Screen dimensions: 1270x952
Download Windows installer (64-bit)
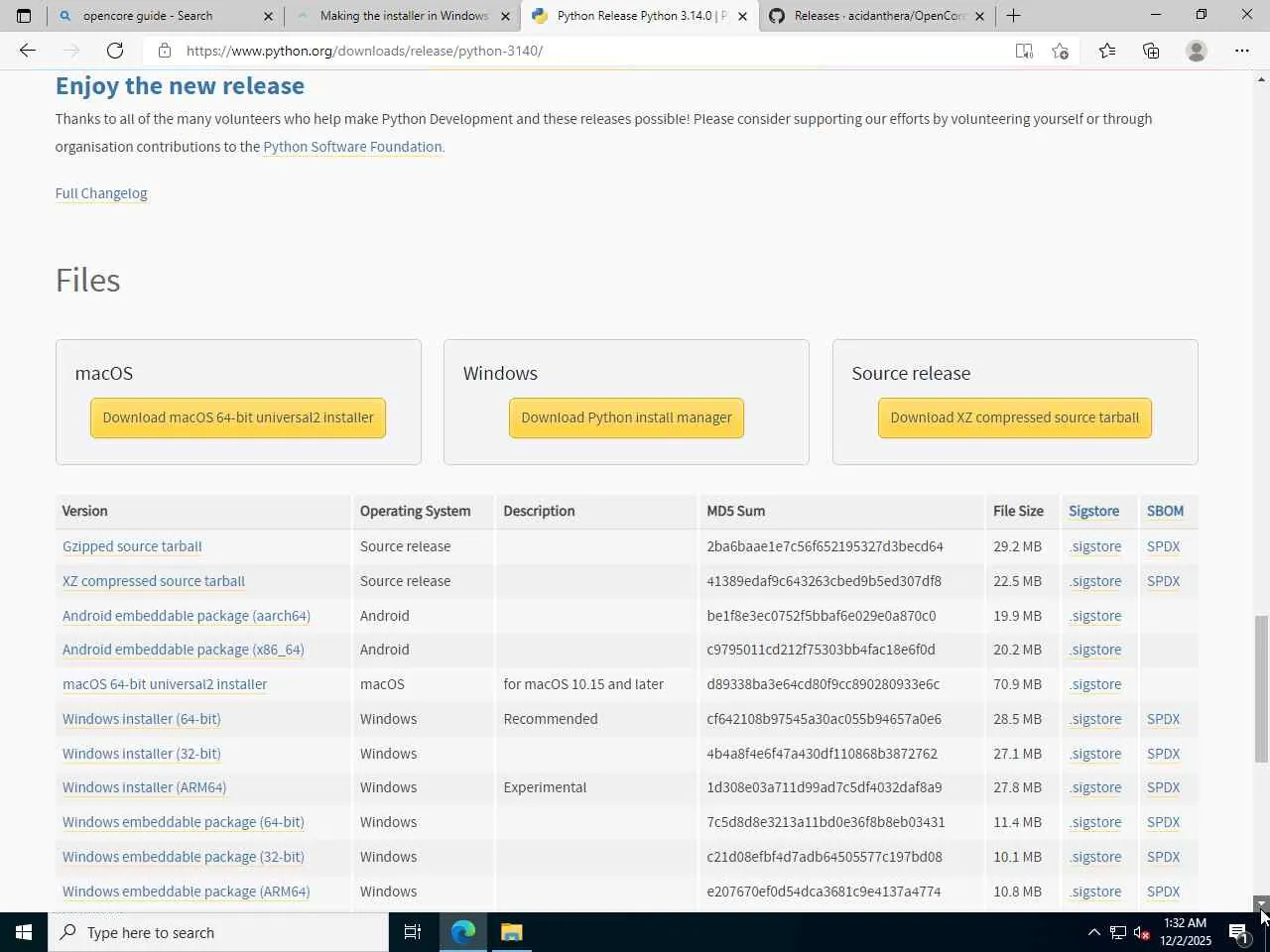tap(142, 719)
